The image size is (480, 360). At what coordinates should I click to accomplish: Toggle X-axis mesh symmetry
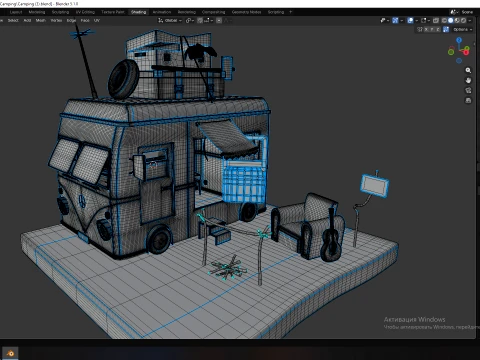[426, 29]
